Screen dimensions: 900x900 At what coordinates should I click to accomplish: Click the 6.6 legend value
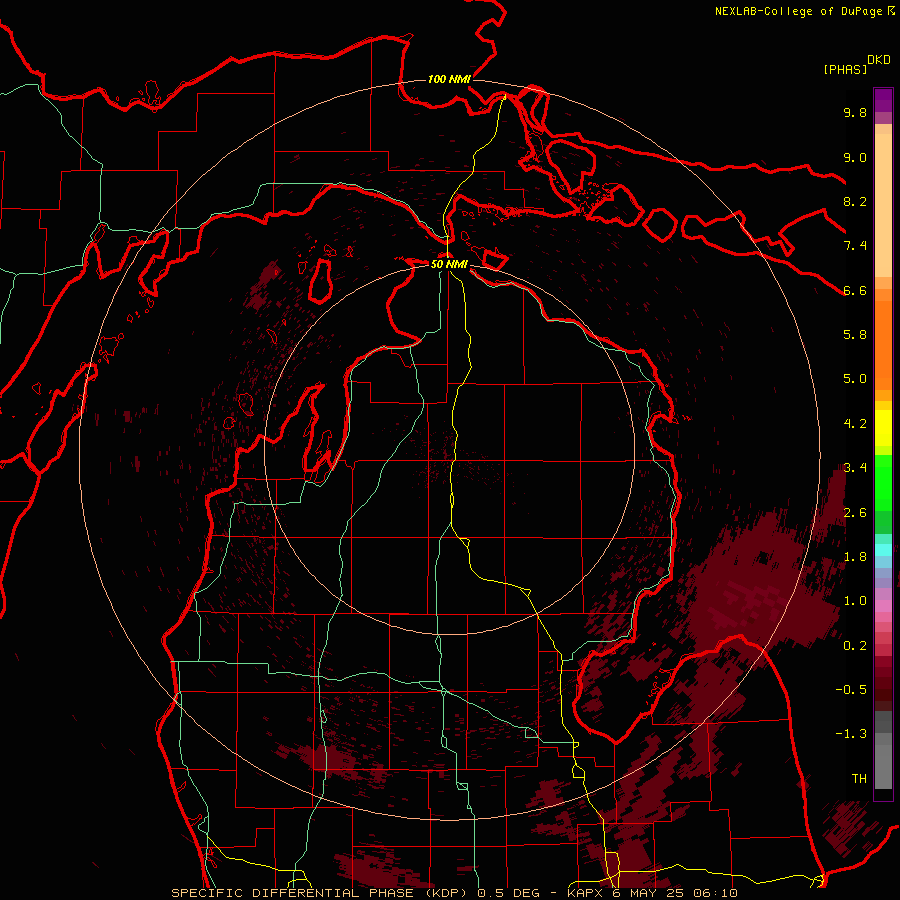(x=855, y=290)
